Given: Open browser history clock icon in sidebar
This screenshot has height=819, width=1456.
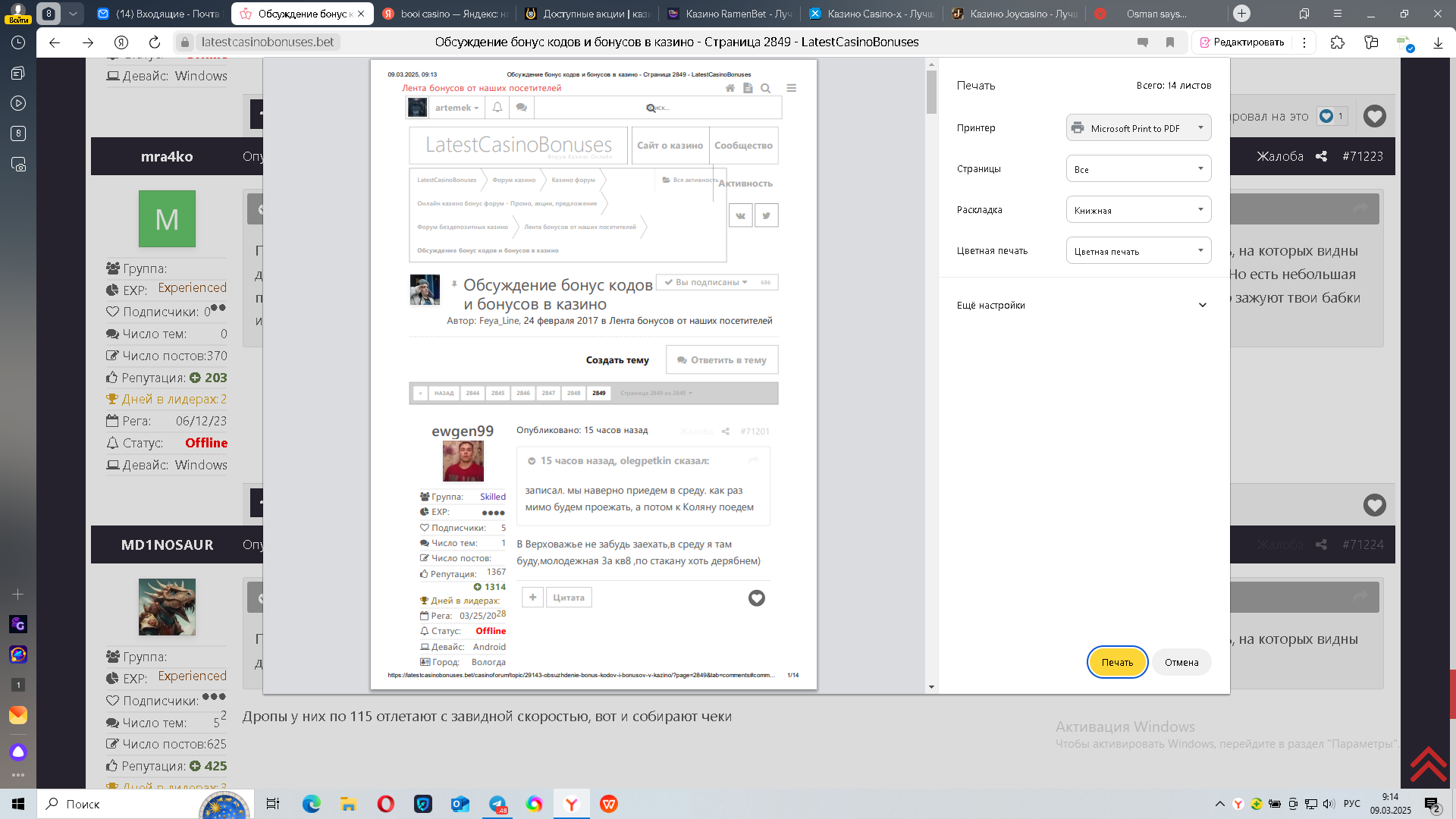Looking at the screenshot, I should coord(18,43).
